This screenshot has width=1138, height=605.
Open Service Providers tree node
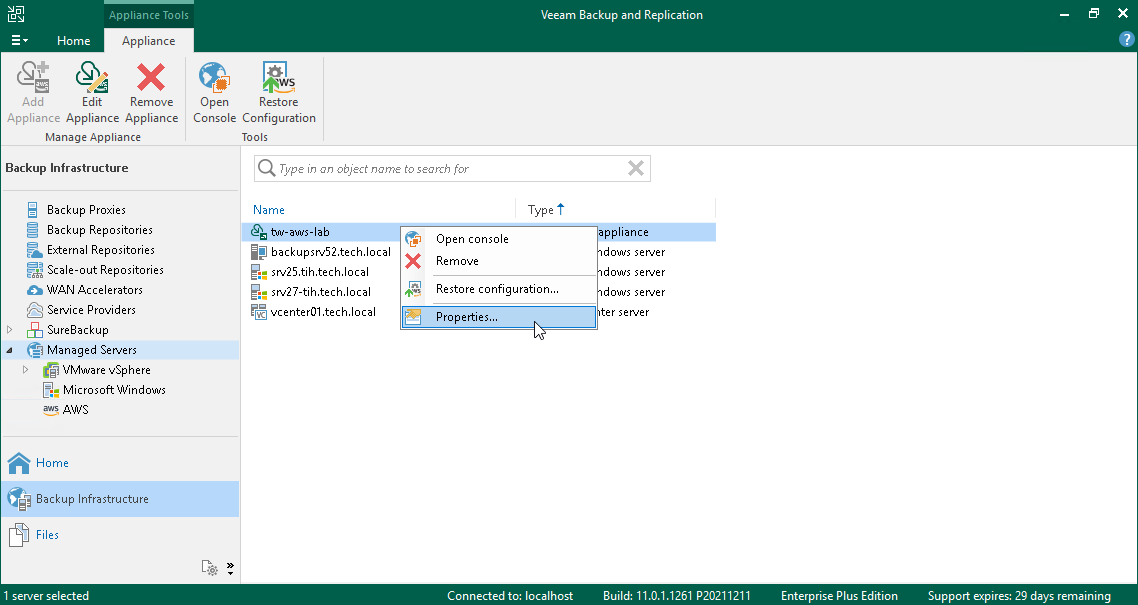point(91,310)
